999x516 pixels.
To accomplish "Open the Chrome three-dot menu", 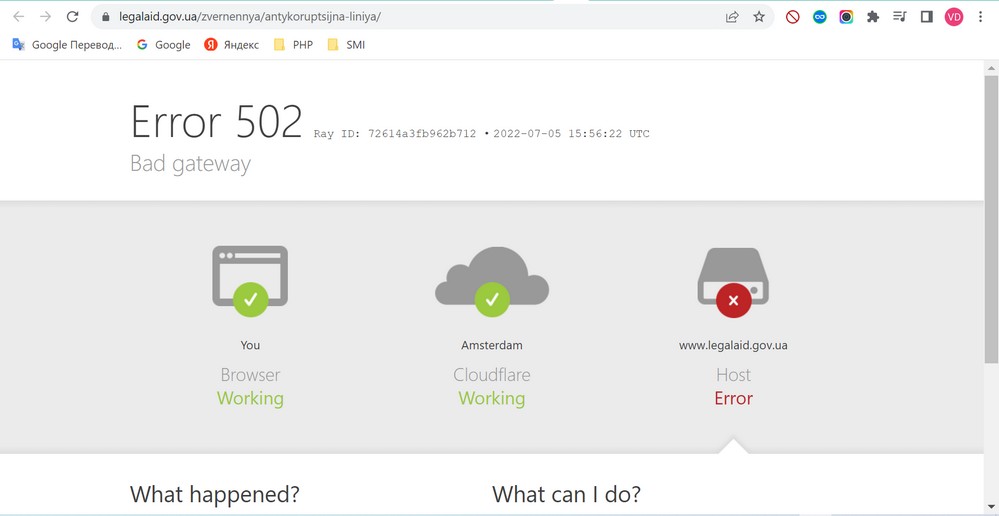I will 980,17.
